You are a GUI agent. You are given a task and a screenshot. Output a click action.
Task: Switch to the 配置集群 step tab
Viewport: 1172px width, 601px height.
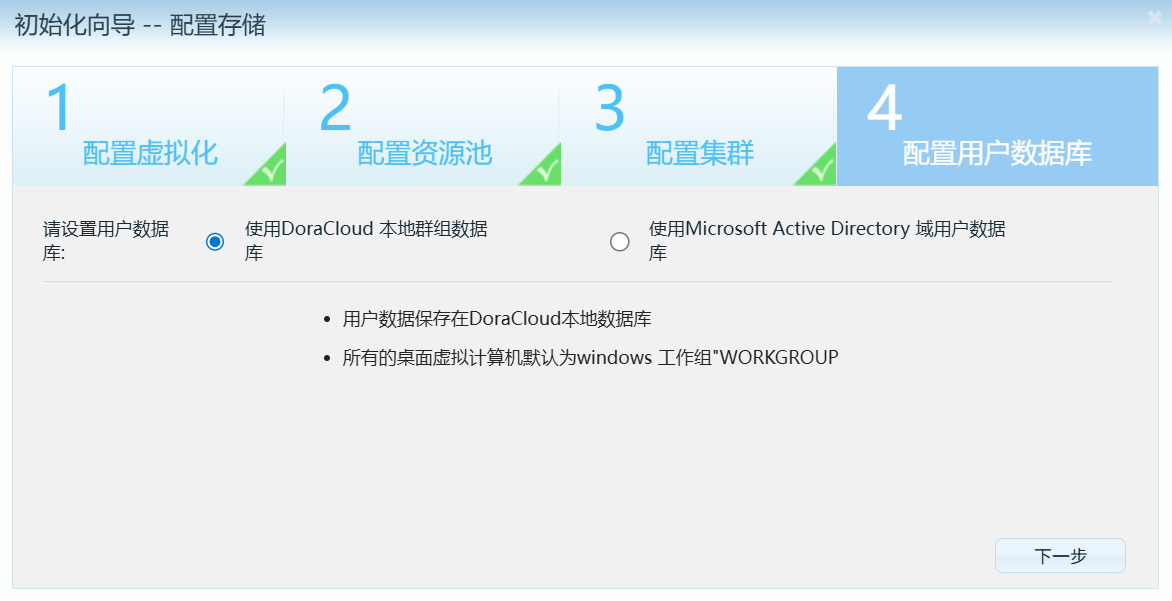click(x=700, y=153)
